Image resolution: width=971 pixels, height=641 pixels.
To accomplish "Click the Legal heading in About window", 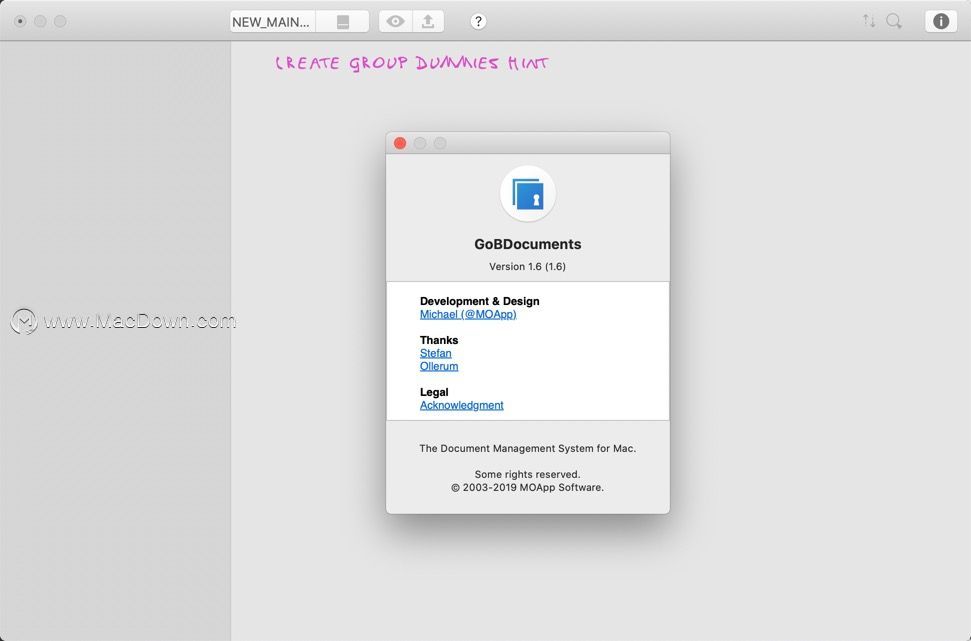I will click(x=434, y=393).
